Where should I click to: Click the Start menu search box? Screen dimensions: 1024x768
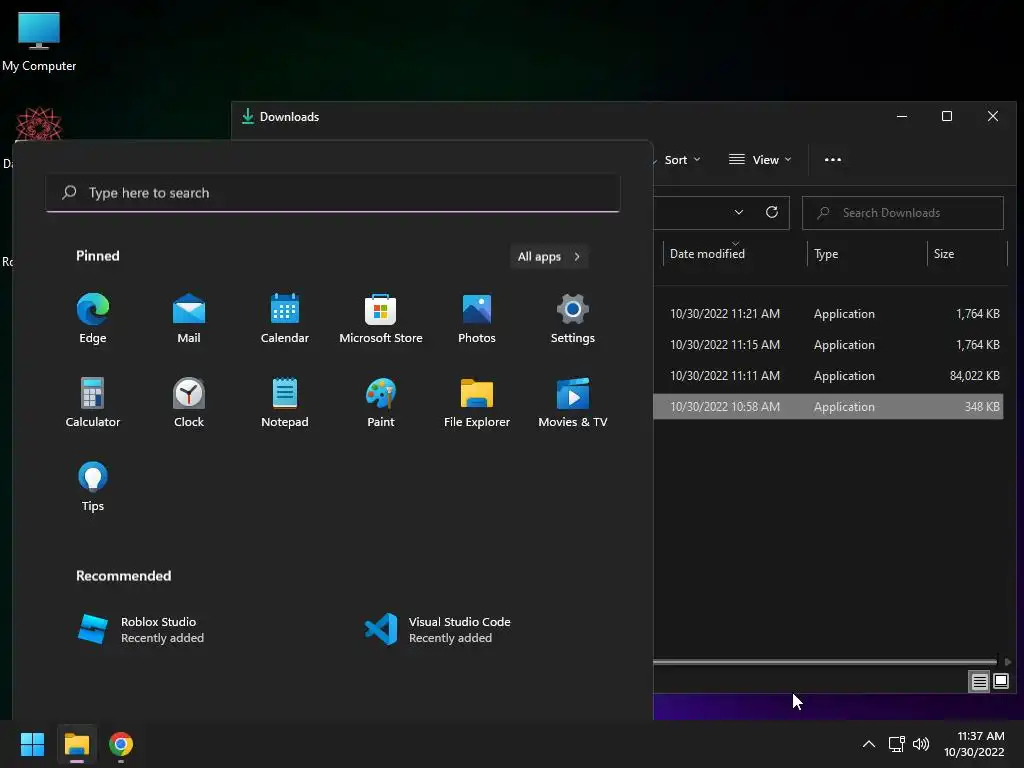pyautogui.click(x=333, y=193)
